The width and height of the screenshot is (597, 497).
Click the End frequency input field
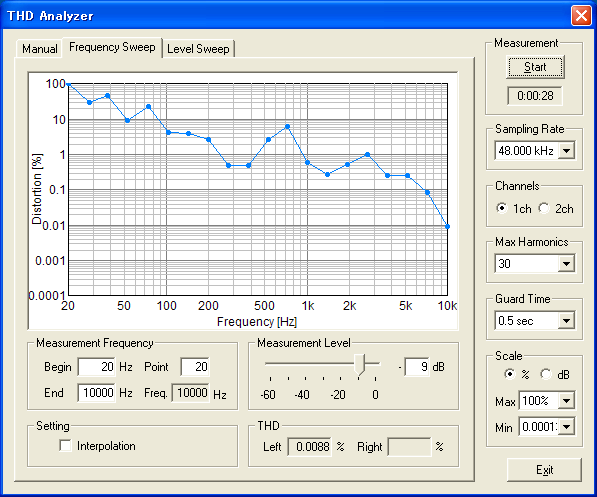tap(96, 393)
